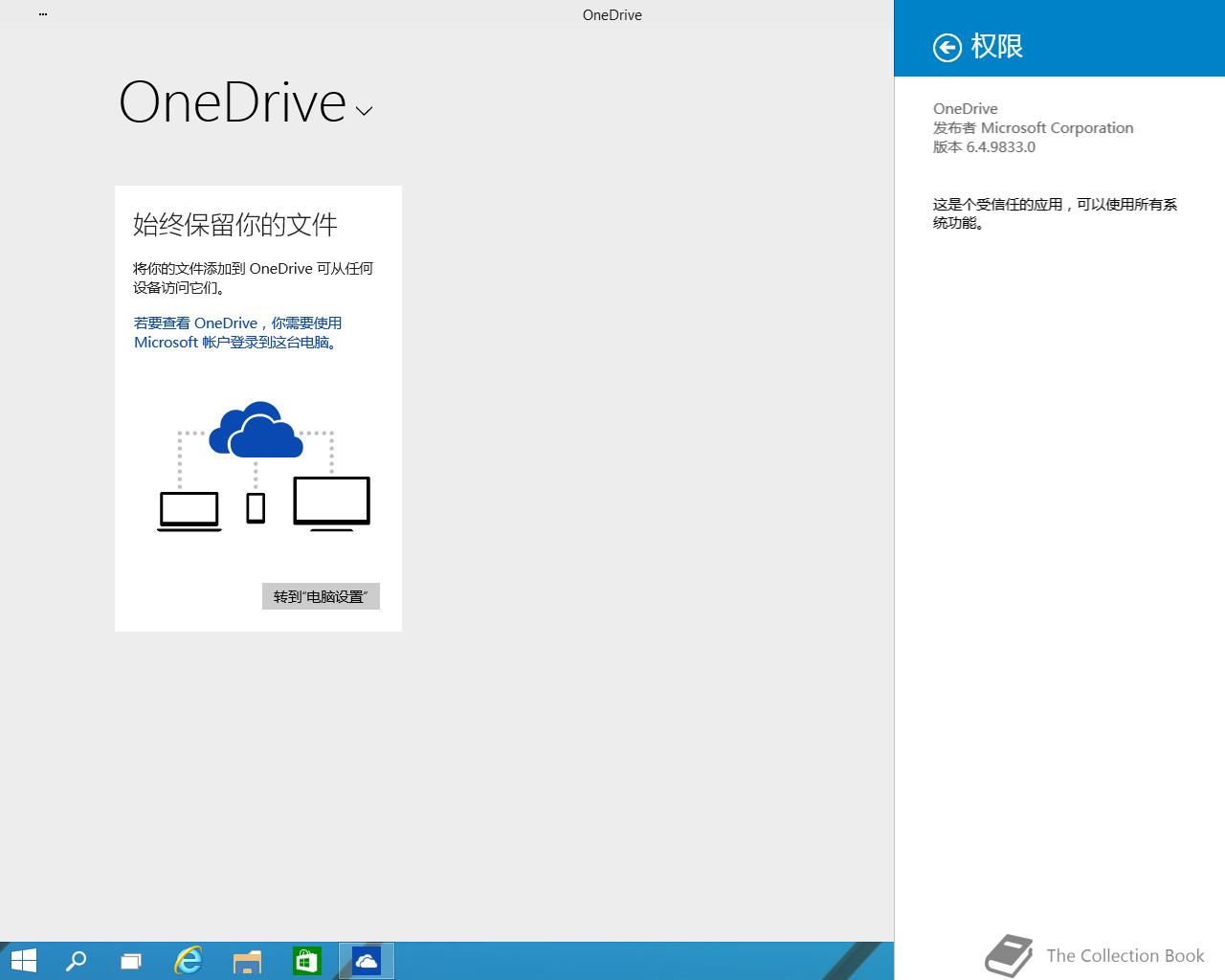Click the 始终保留你的文件 heading
The image size is (1225, 980).
pyautogui.click(x=235, y=225)
